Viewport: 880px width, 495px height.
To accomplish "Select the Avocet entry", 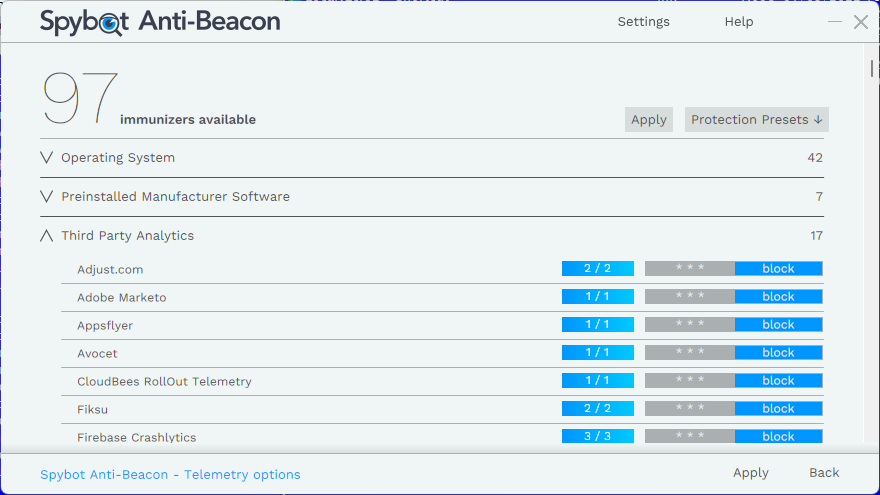I will [97, 354].
